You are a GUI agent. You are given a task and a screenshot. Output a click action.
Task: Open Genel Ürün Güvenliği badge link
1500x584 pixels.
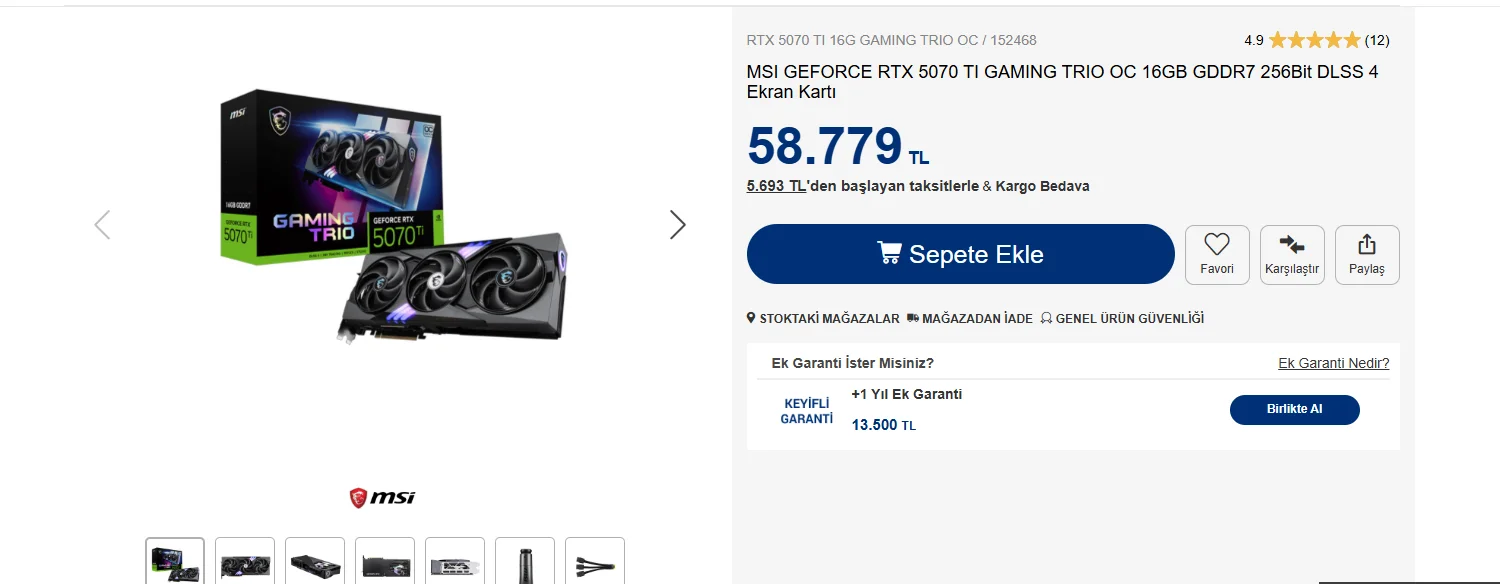pyautogui.click(x=1122, y=319)
